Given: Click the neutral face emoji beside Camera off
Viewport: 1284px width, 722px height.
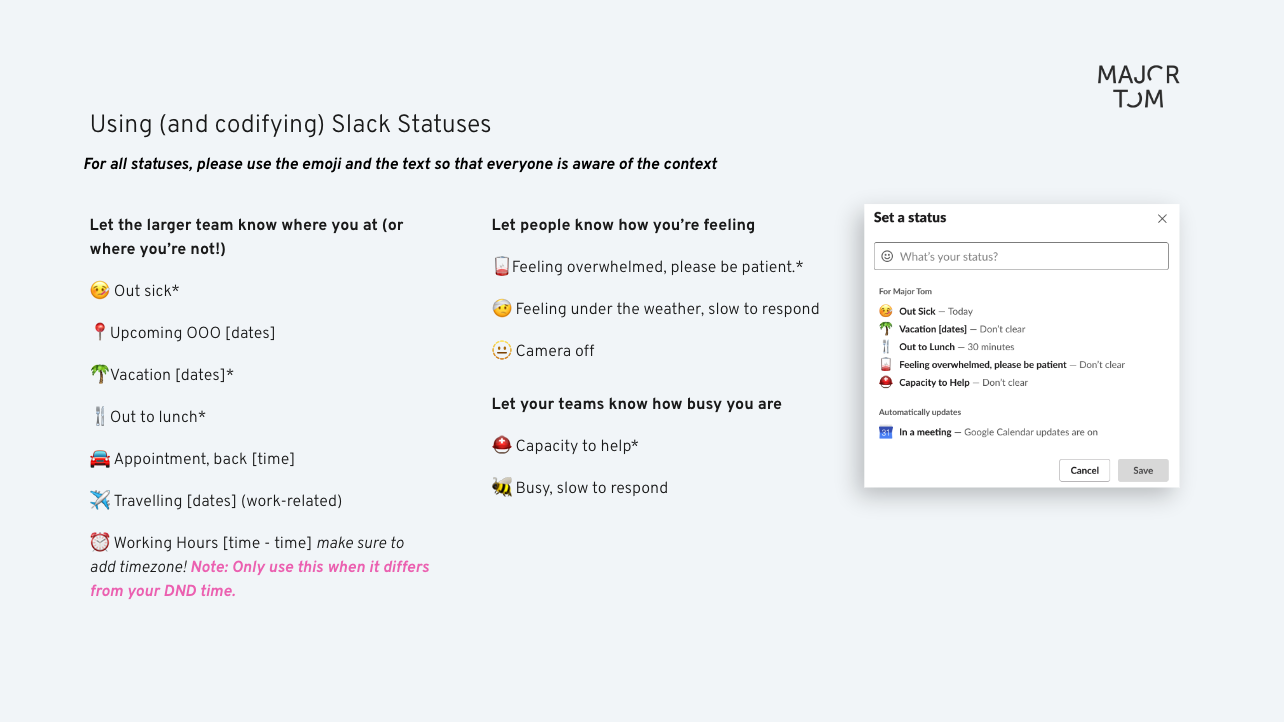Looking at the screenshot, I should click(x=502, y=351).
